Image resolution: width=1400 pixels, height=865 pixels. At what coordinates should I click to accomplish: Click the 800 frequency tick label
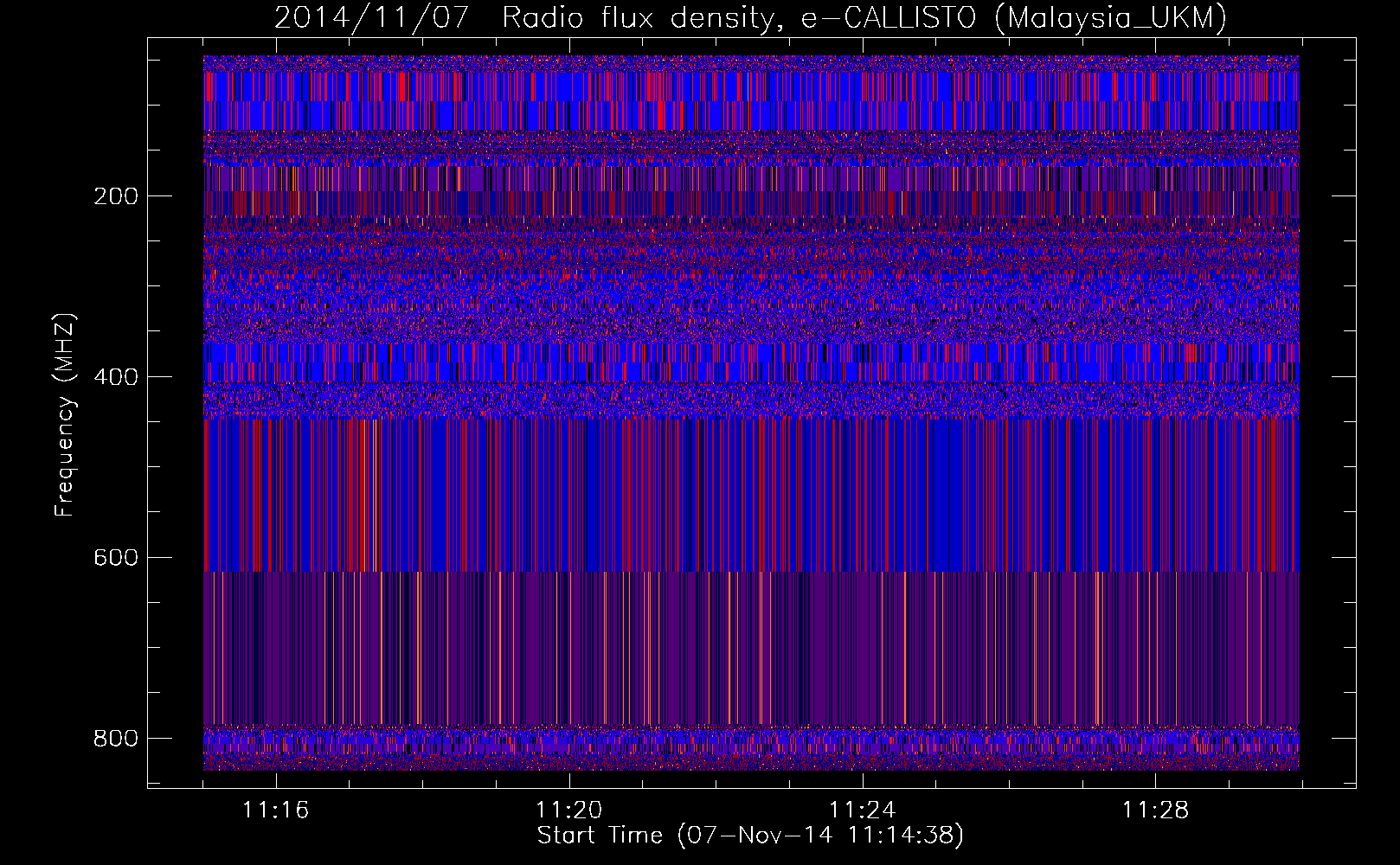pos(116,739)
